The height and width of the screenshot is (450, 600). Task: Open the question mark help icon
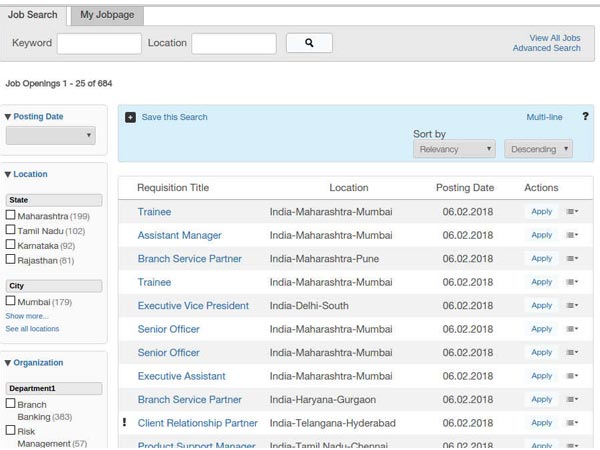click(585, 116)
